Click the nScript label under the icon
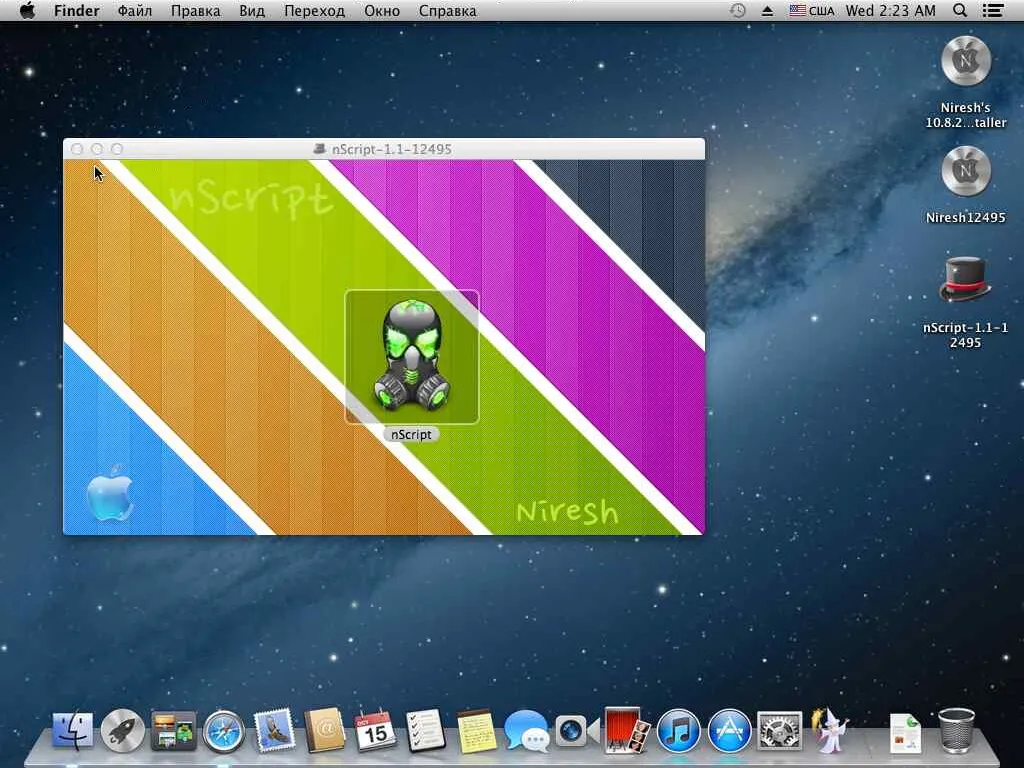 [411, 434]
